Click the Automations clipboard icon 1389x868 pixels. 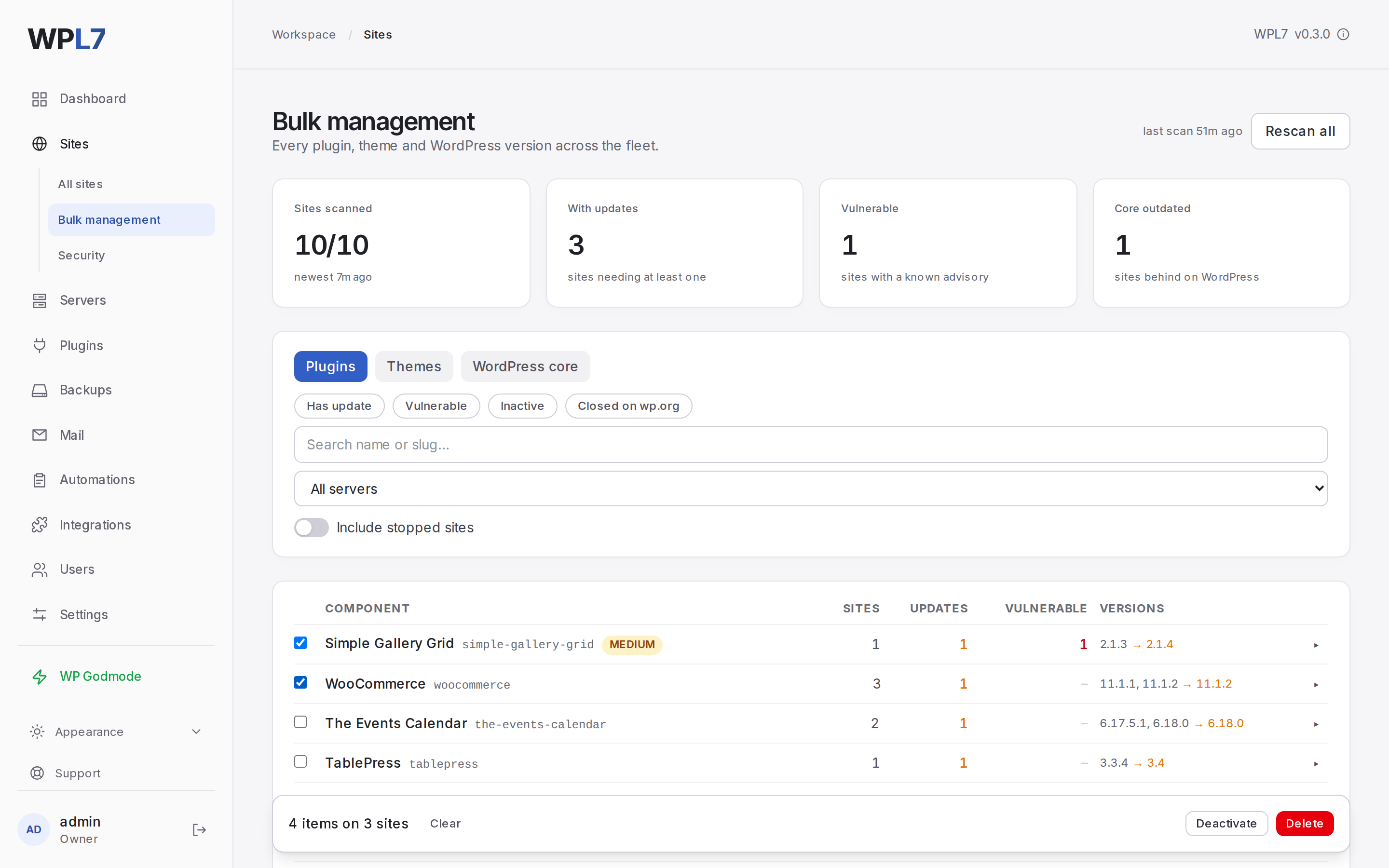pyautogui.click(x=39, y=480)
